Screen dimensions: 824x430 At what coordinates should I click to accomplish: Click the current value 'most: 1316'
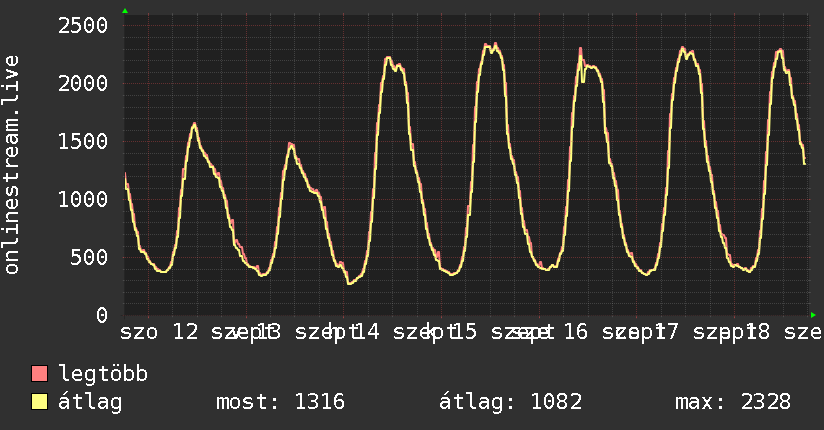[x=280, y=402]
